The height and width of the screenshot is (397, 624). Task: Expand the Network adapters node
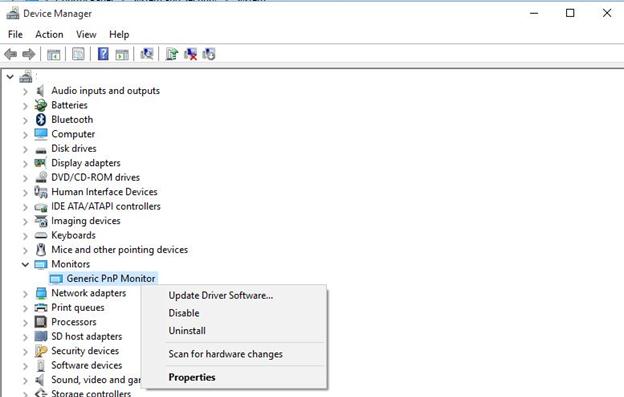(25, 294)
